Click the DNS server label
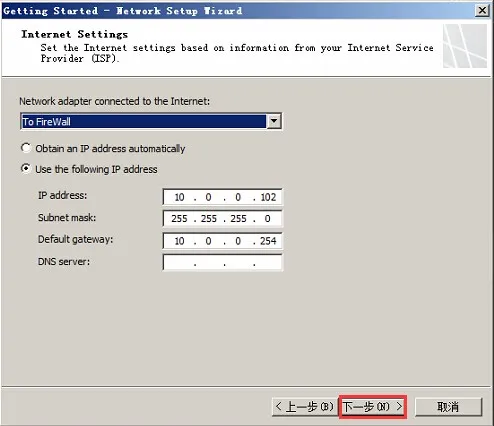 [x=64, y=262]
